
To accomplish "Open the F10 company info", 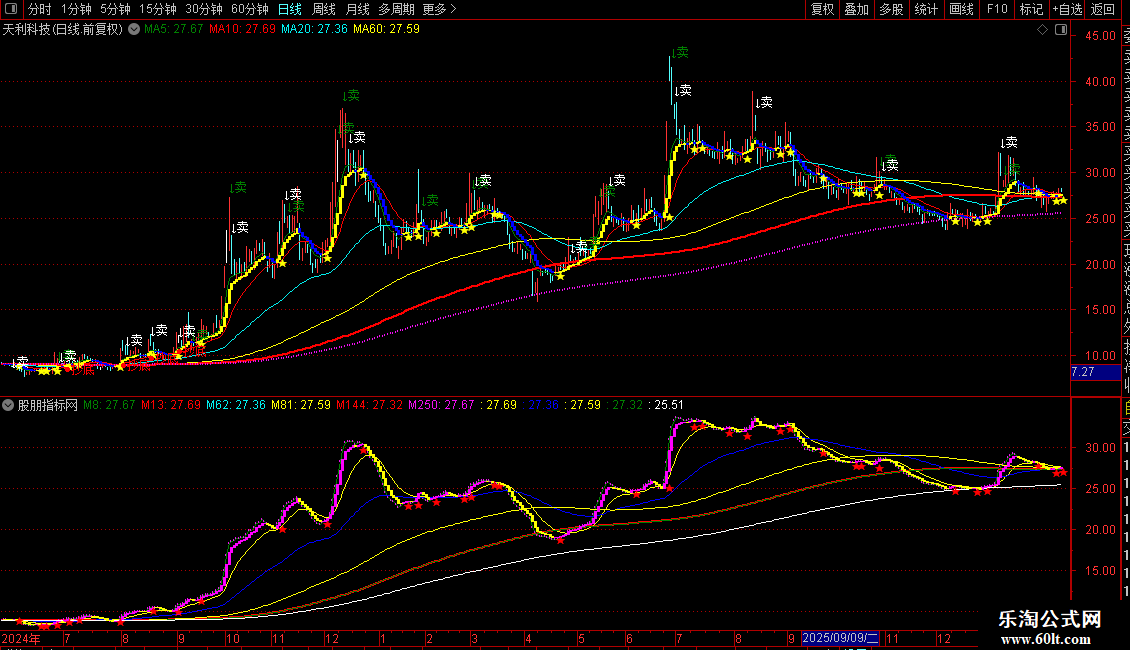I will coord(997,9).
